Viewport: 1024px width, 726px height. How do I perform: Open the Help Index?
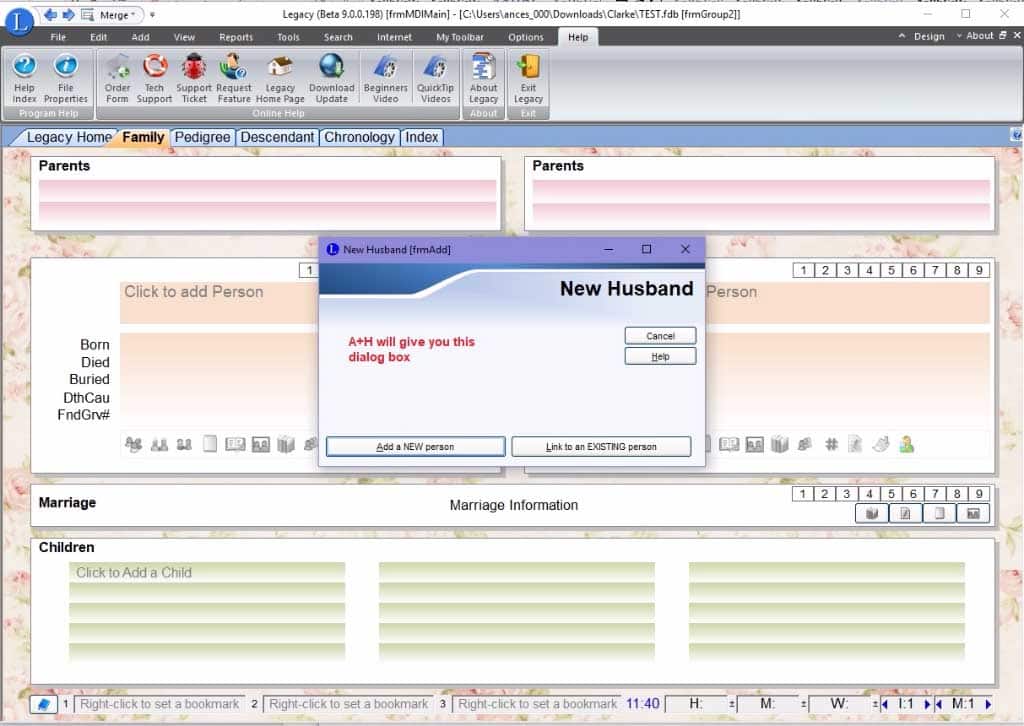click(x=24, y=78)
